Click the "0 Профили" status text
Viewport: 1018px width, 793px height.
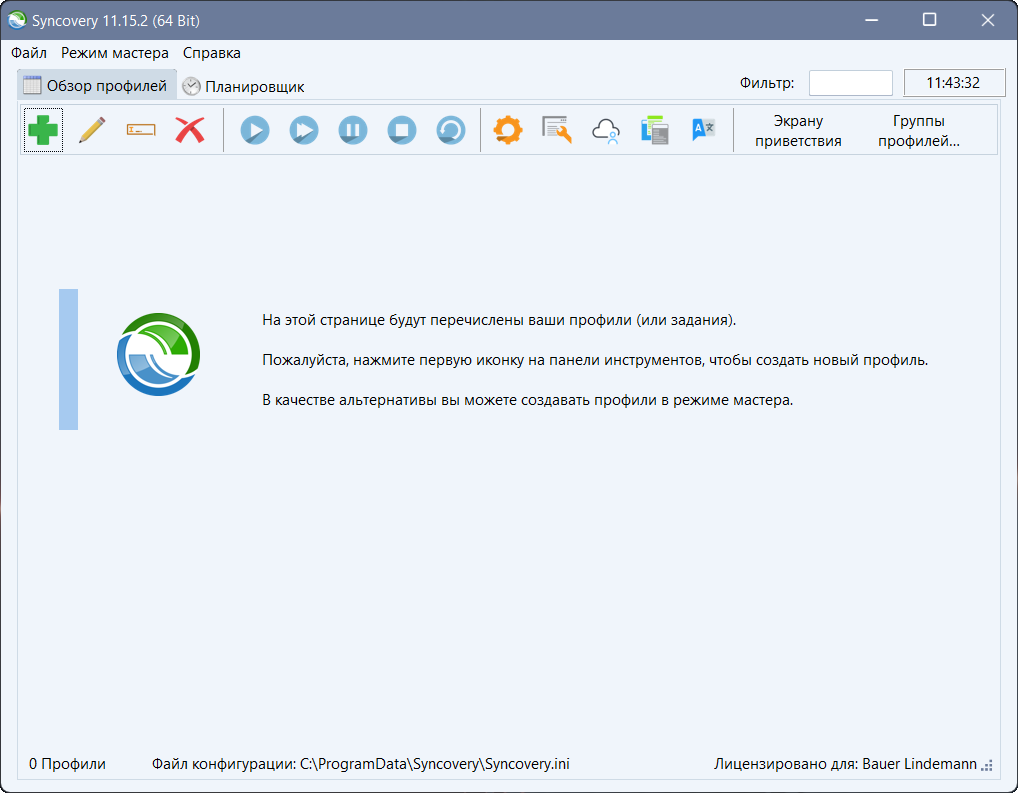click(x=67, y=764)
